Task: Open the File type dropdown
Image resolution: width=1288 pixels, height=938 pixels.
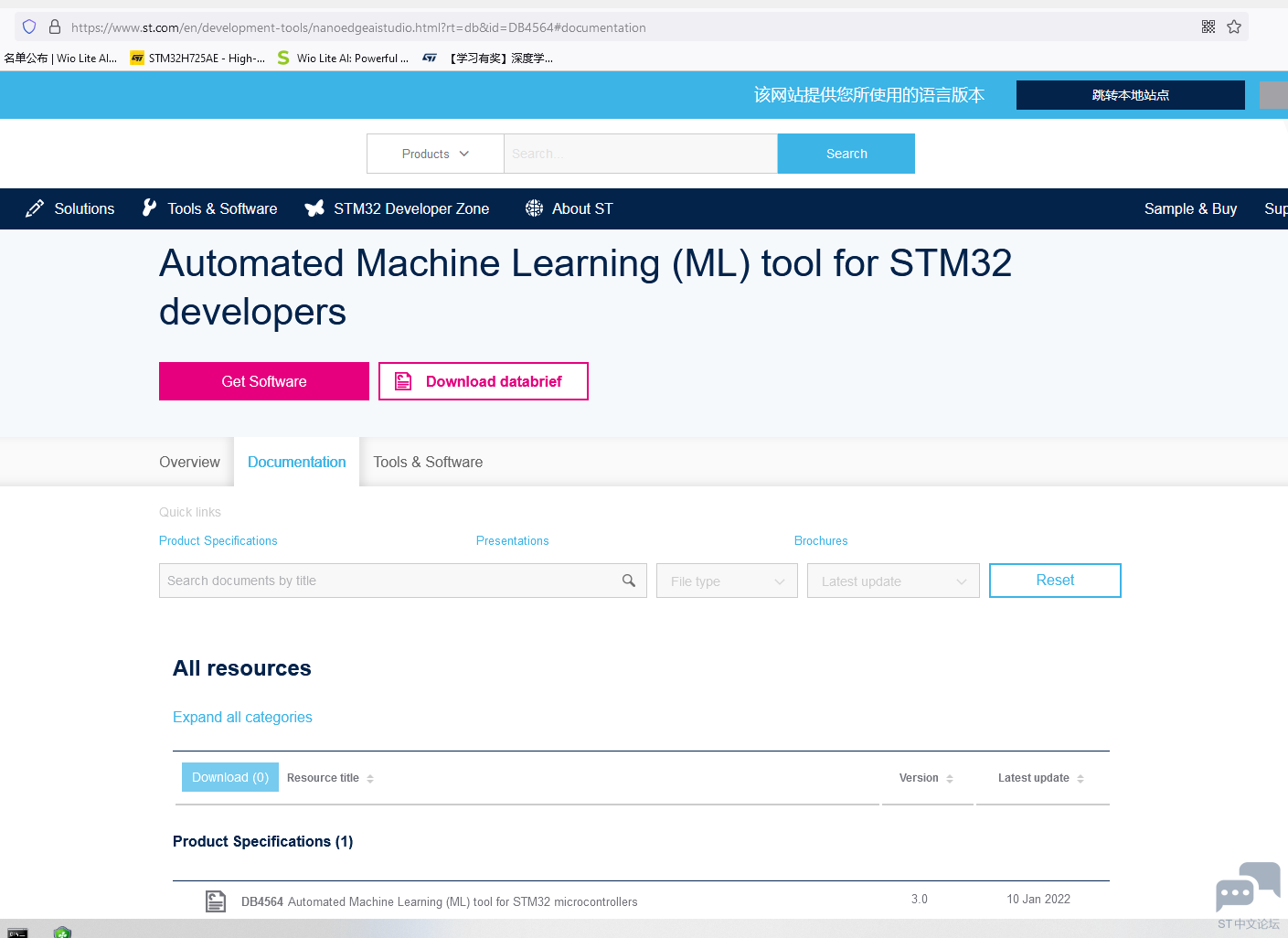Action: [x=727, y=581]
